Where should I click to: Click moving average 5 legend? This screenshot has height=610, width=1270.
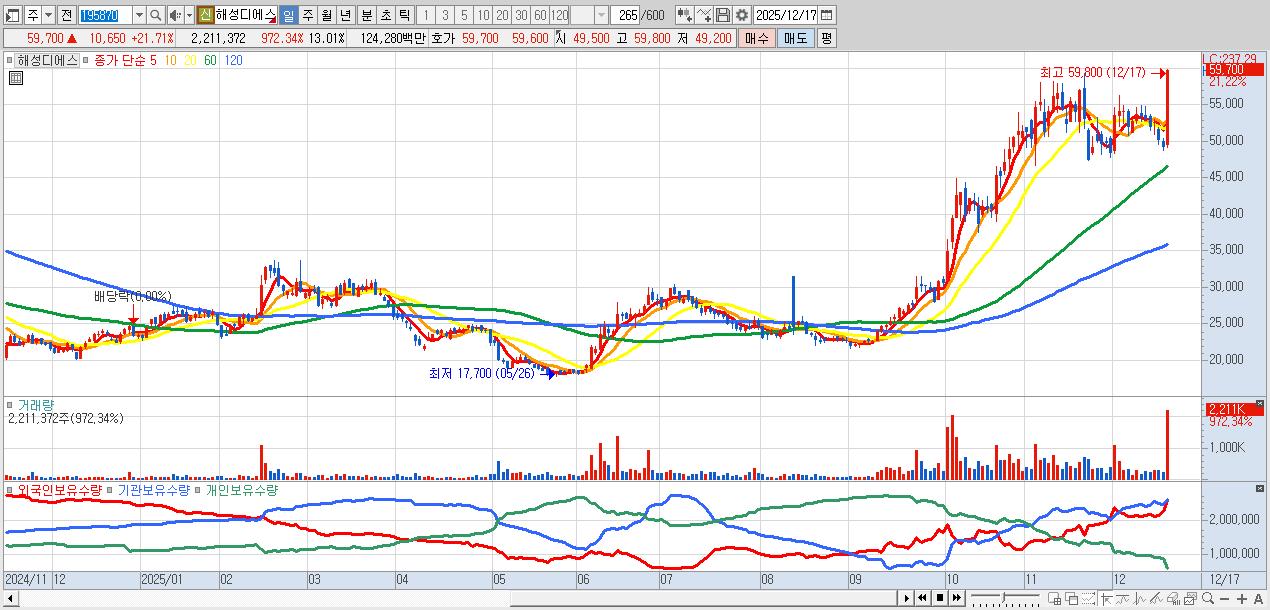coord(153,60)
